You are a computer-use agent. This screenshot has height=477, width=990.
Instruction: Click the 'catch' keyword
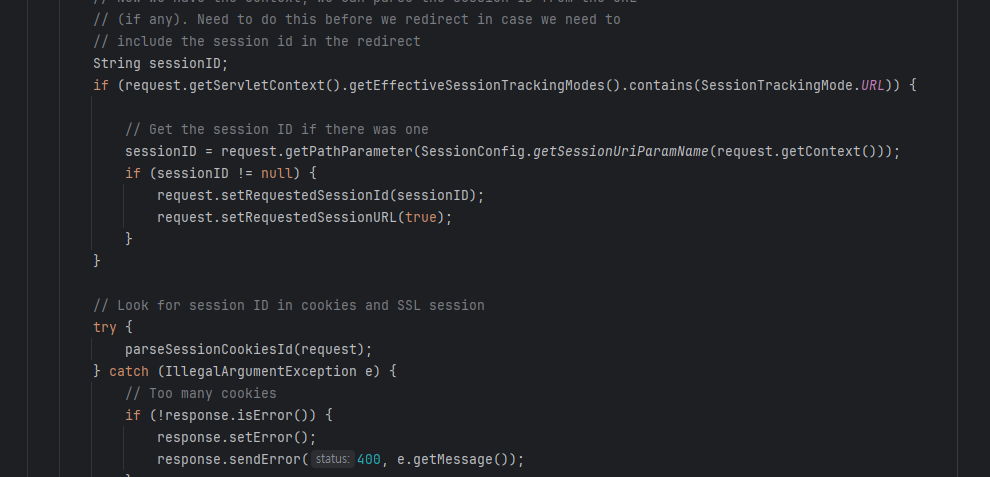[x=129, y=371]
